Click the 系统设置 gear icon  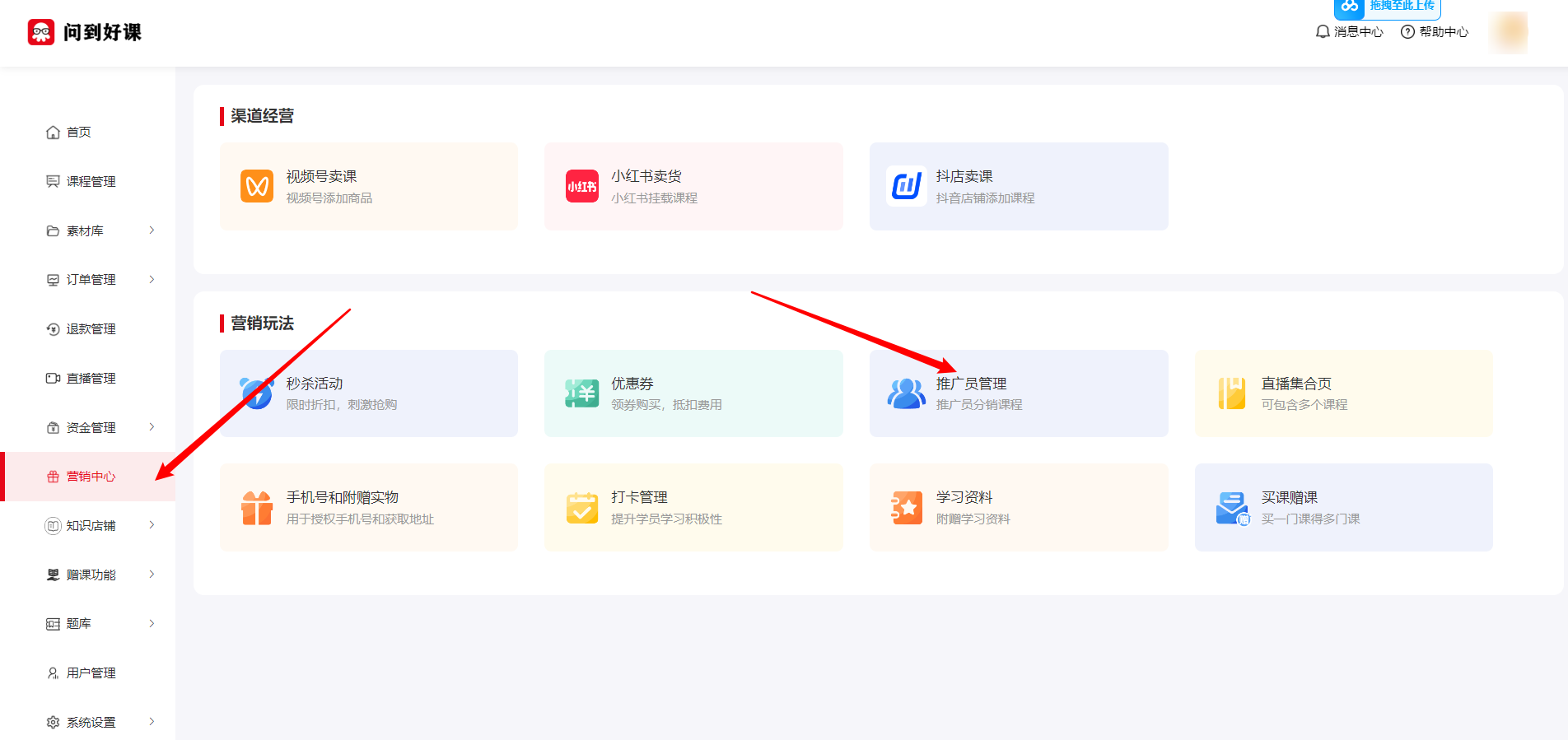(x=53, y=722)
